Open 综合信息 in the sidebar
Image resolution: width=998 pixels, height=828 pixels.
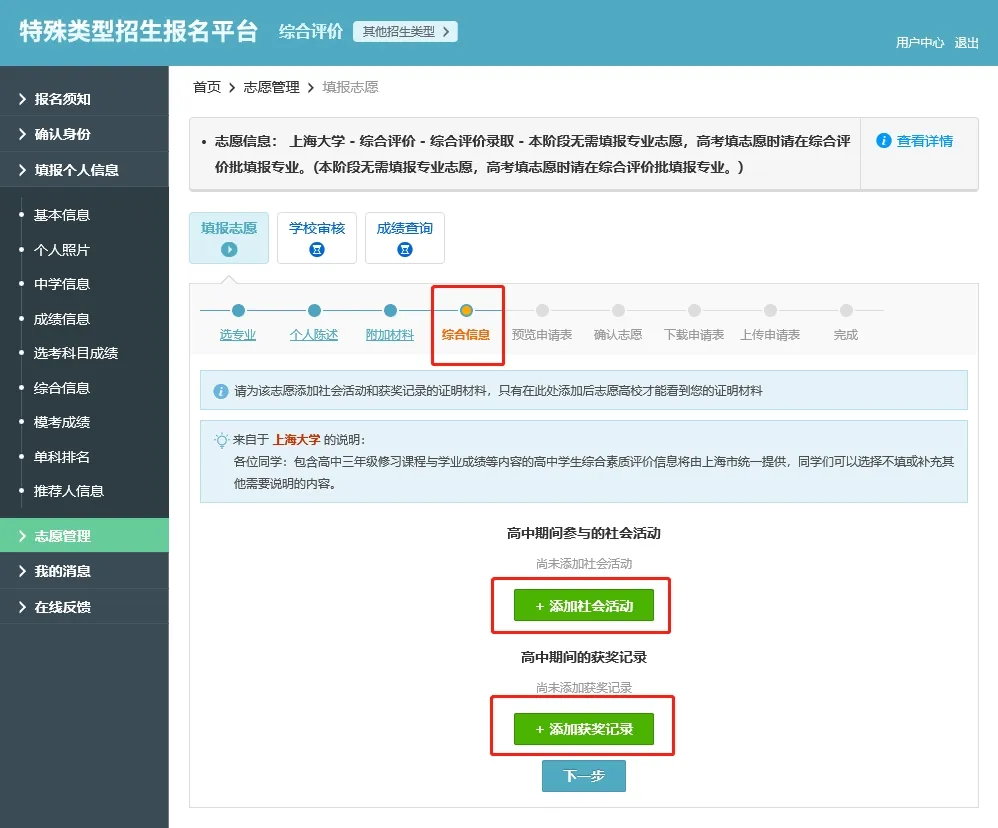click(62, 388)
